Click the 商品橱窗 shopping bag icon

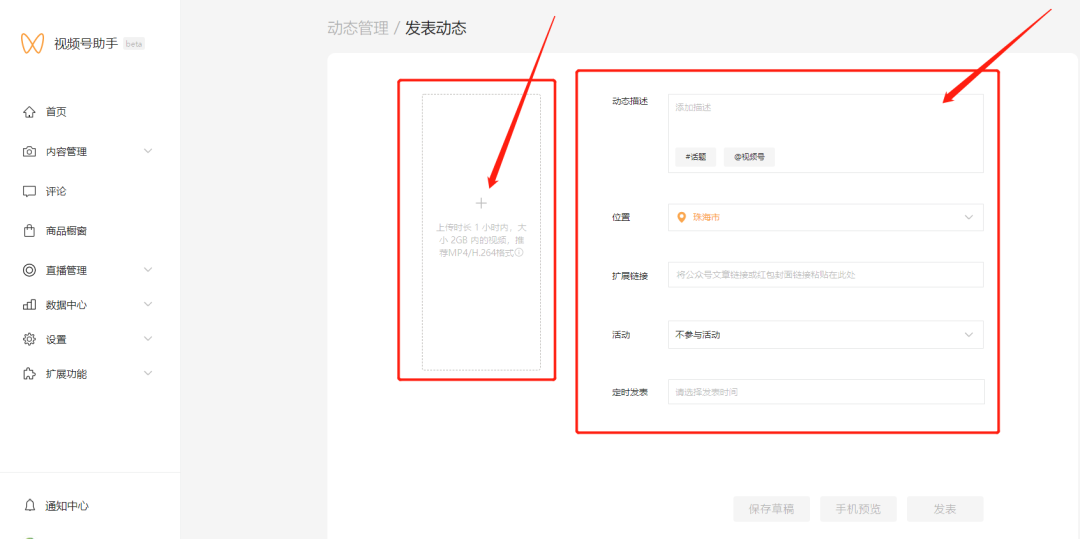(x=29, y=231)
